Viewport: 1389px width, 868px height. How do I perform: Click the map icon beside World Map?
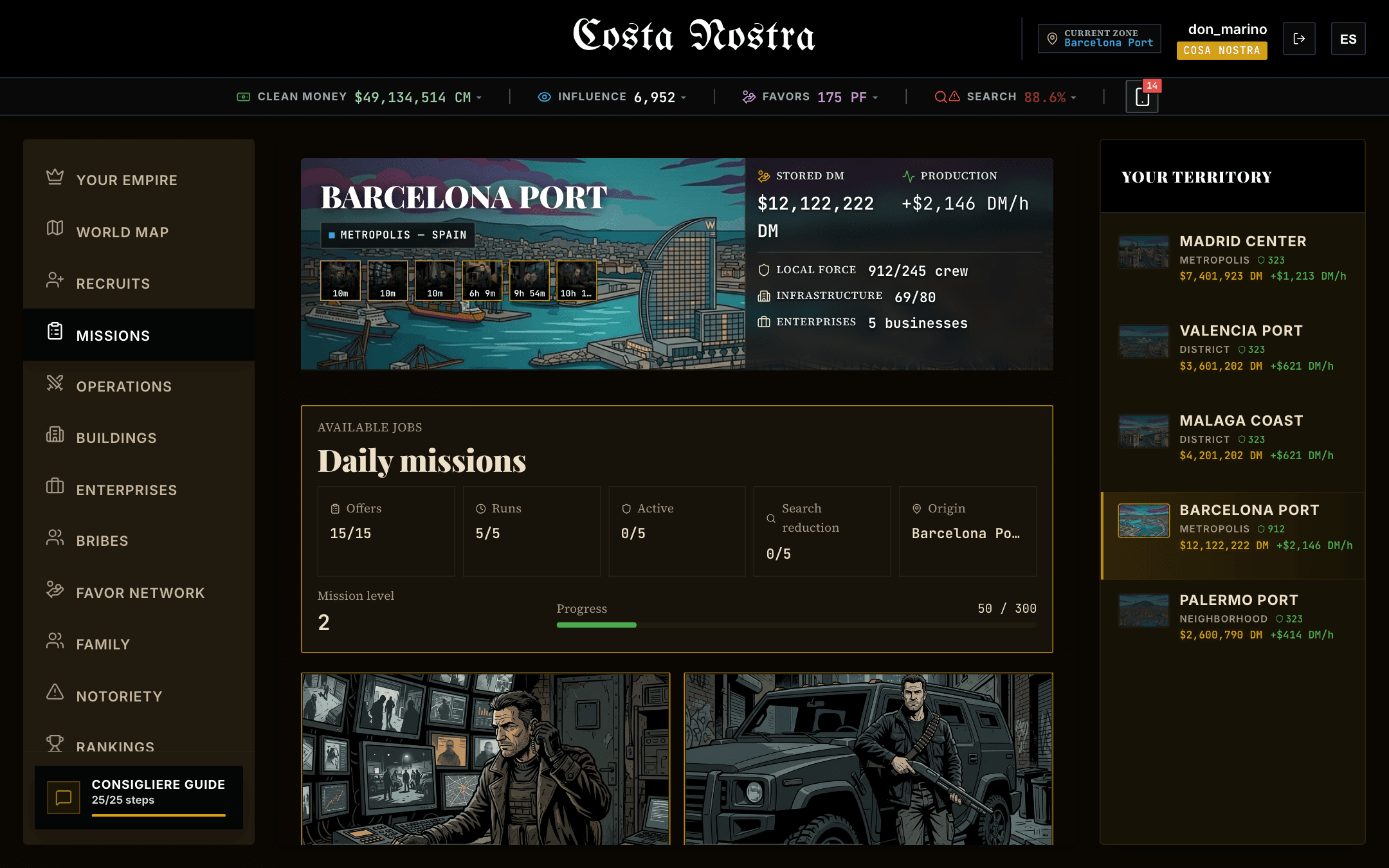pos(55,228)
